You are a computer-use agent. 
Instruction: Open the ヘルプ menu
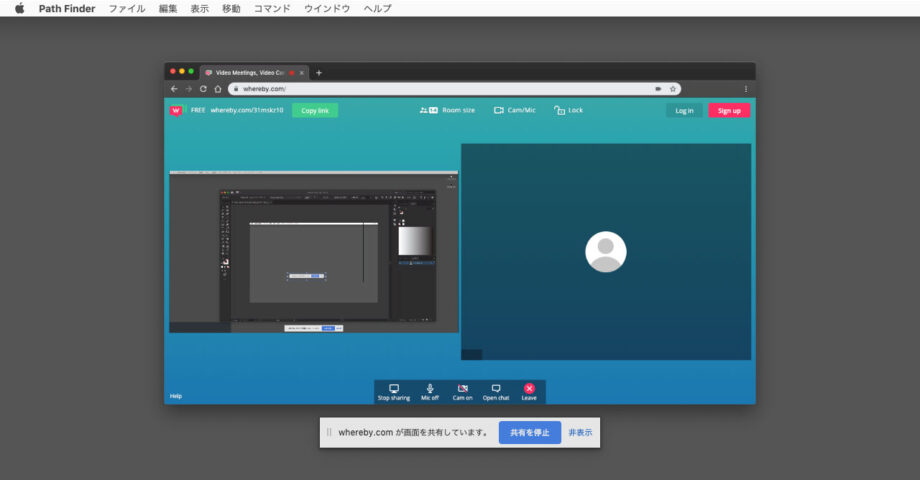click(377, 8)
